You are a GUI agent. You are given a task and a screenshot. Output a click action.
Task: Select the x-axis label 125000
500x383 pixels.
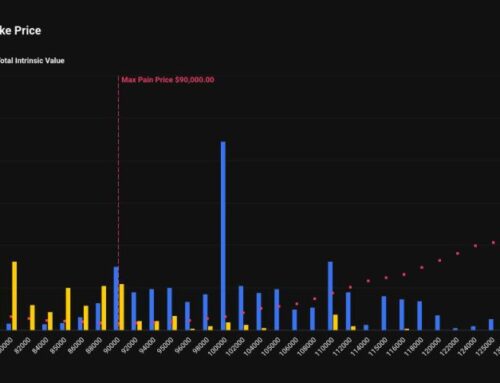click(x=485, y=347)
